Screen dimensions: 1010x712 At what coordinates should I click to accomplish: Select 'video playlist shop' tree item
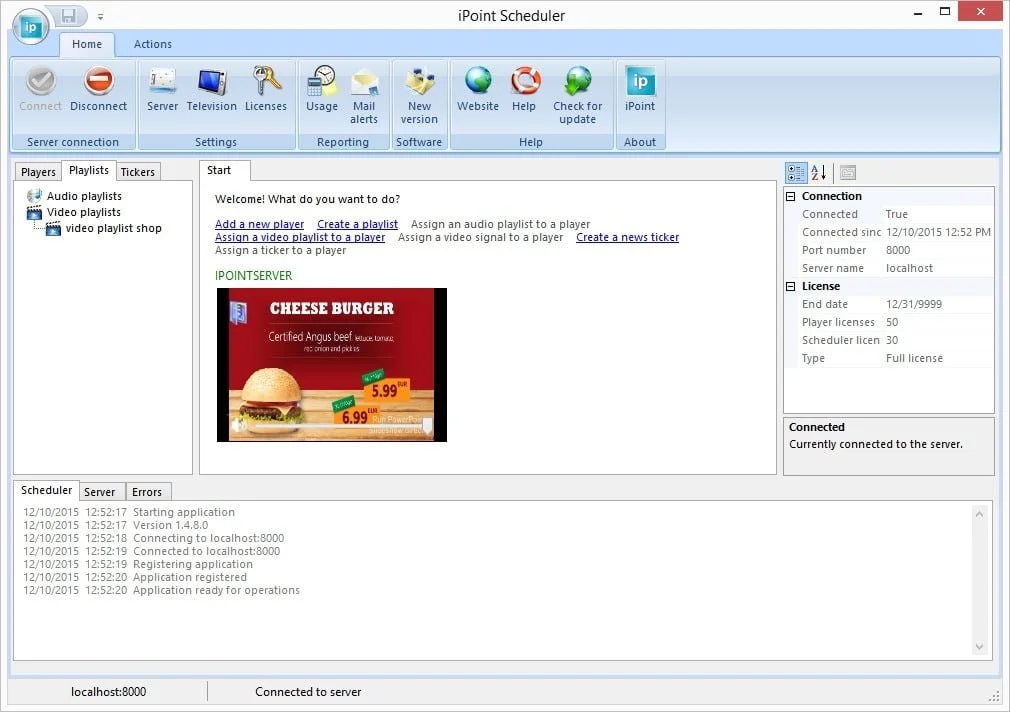tap(113, 228)
